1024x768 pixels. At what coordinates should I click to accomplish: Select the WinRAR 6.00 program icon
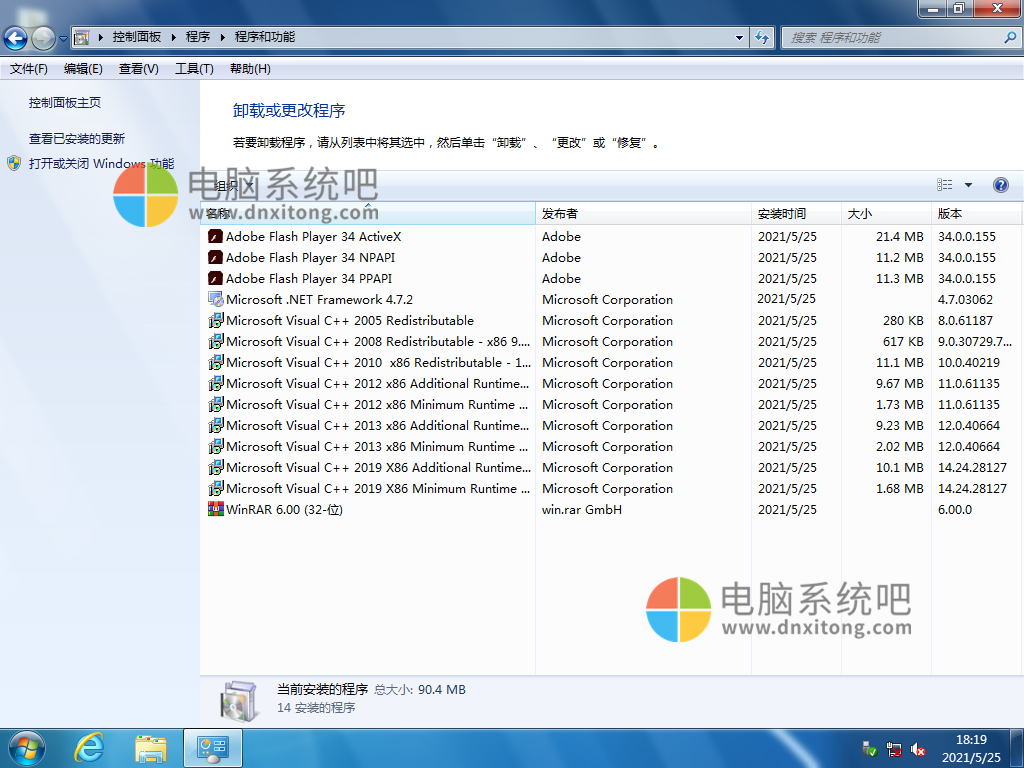[216, 509]
